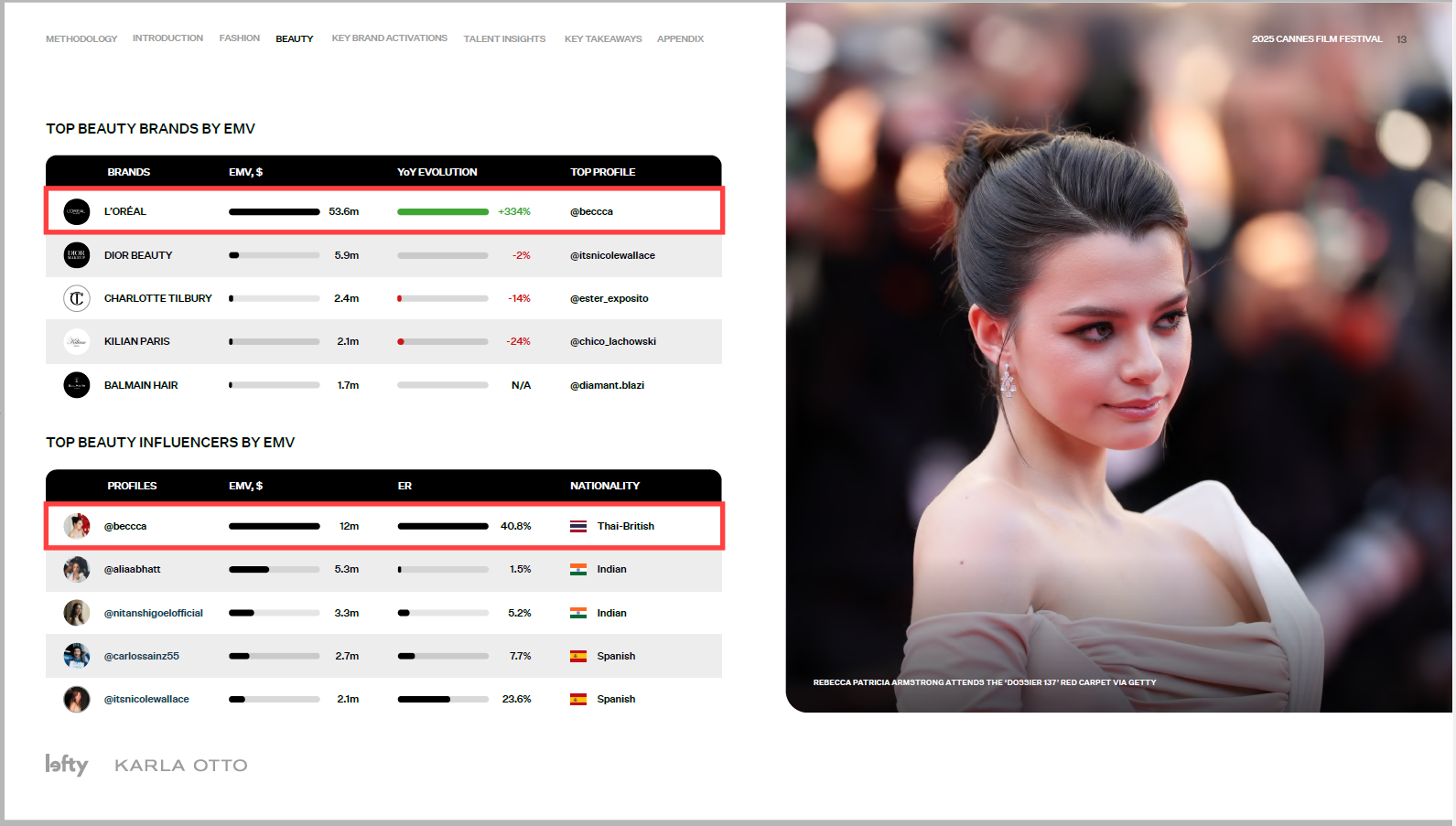
Task: Click the "Brands" column header
Action: point(129,172)
